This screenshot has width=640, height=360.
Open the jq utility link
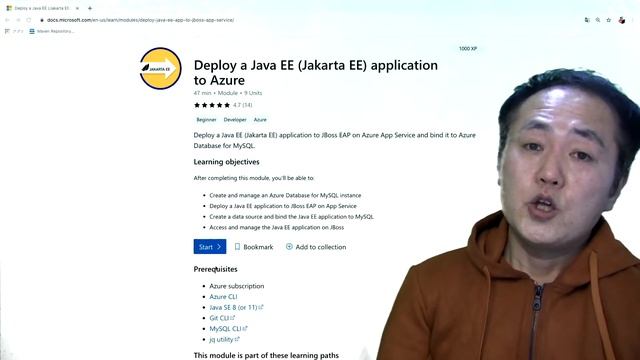click(x=224, y=339)
